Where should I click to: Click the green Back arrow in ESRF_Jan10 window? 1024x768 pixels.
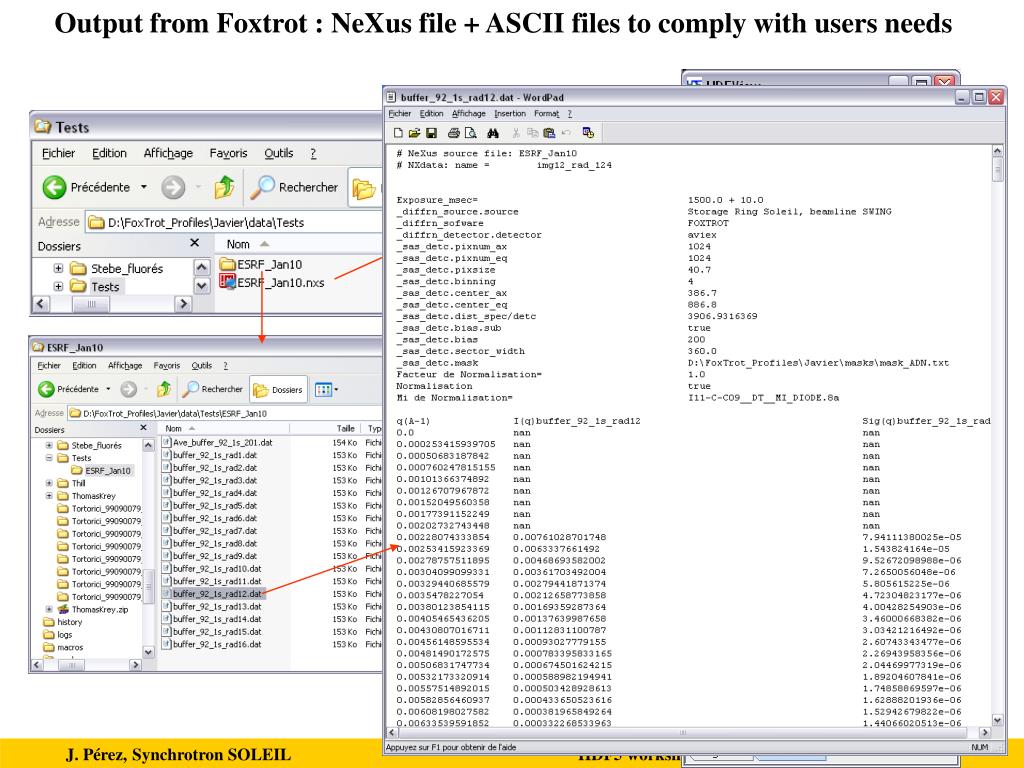pos(46,389)
